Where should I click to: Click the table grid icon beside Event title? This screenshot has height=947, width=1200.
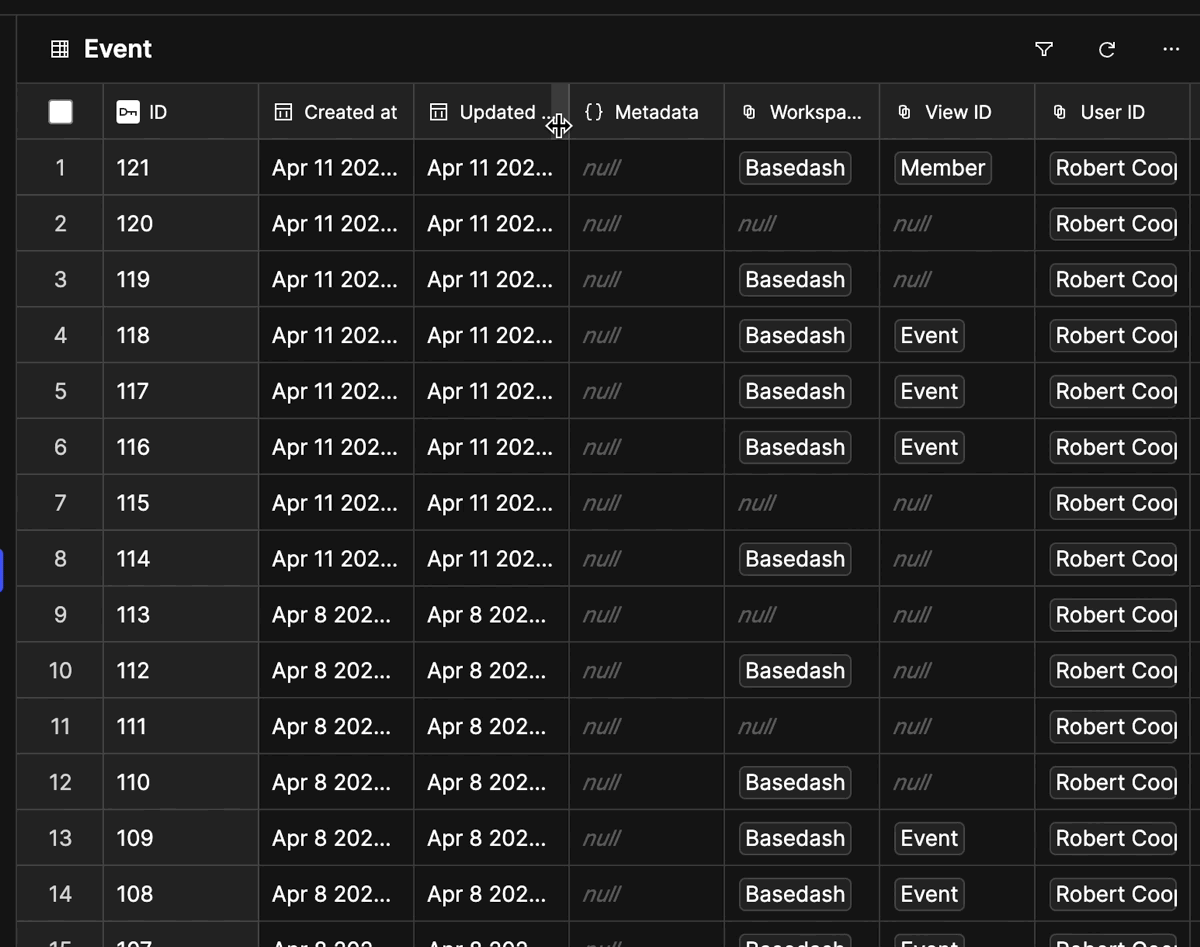click(60, 49)
